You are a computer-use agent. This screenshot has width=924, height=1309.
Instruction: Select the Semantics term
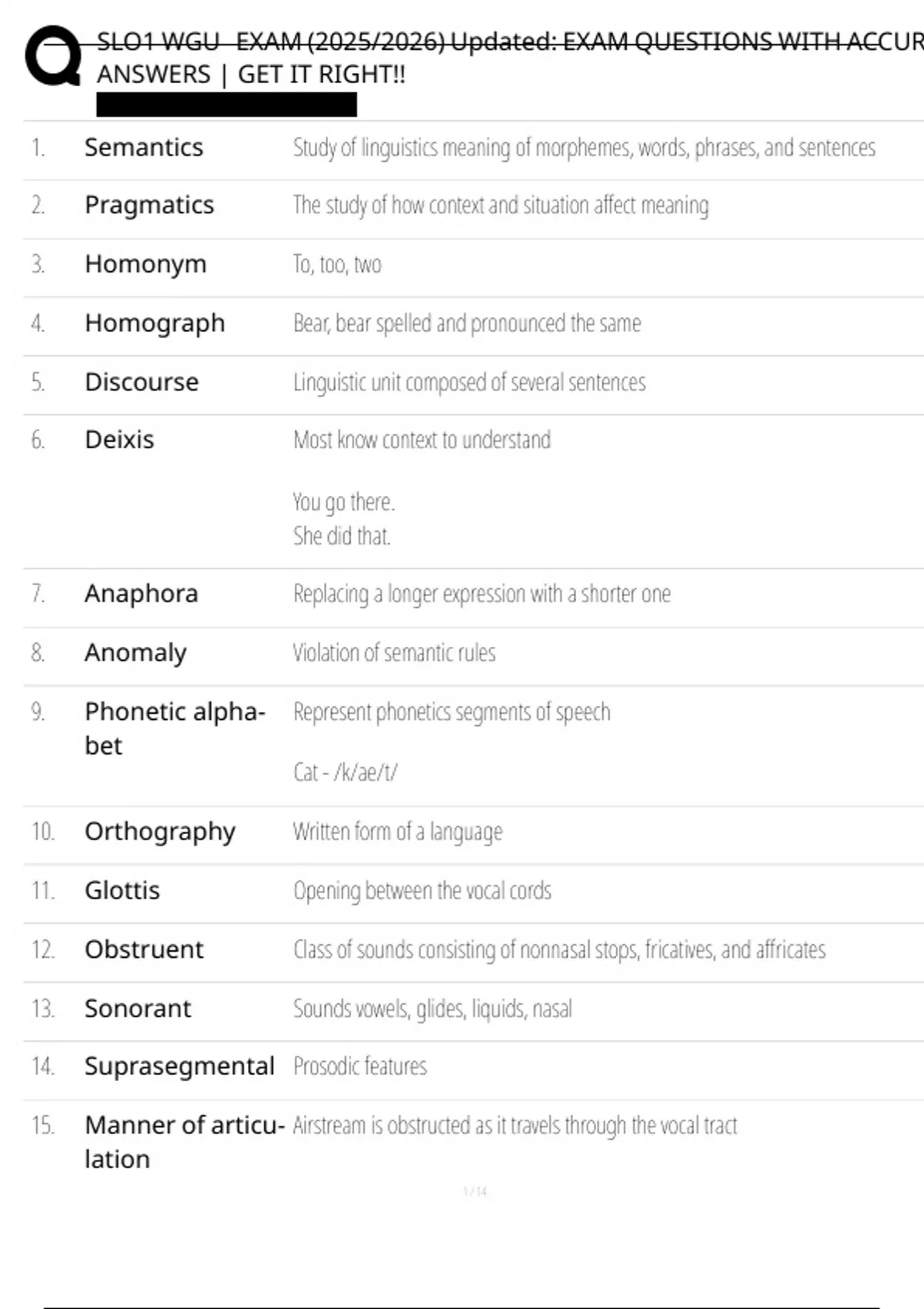144,147
